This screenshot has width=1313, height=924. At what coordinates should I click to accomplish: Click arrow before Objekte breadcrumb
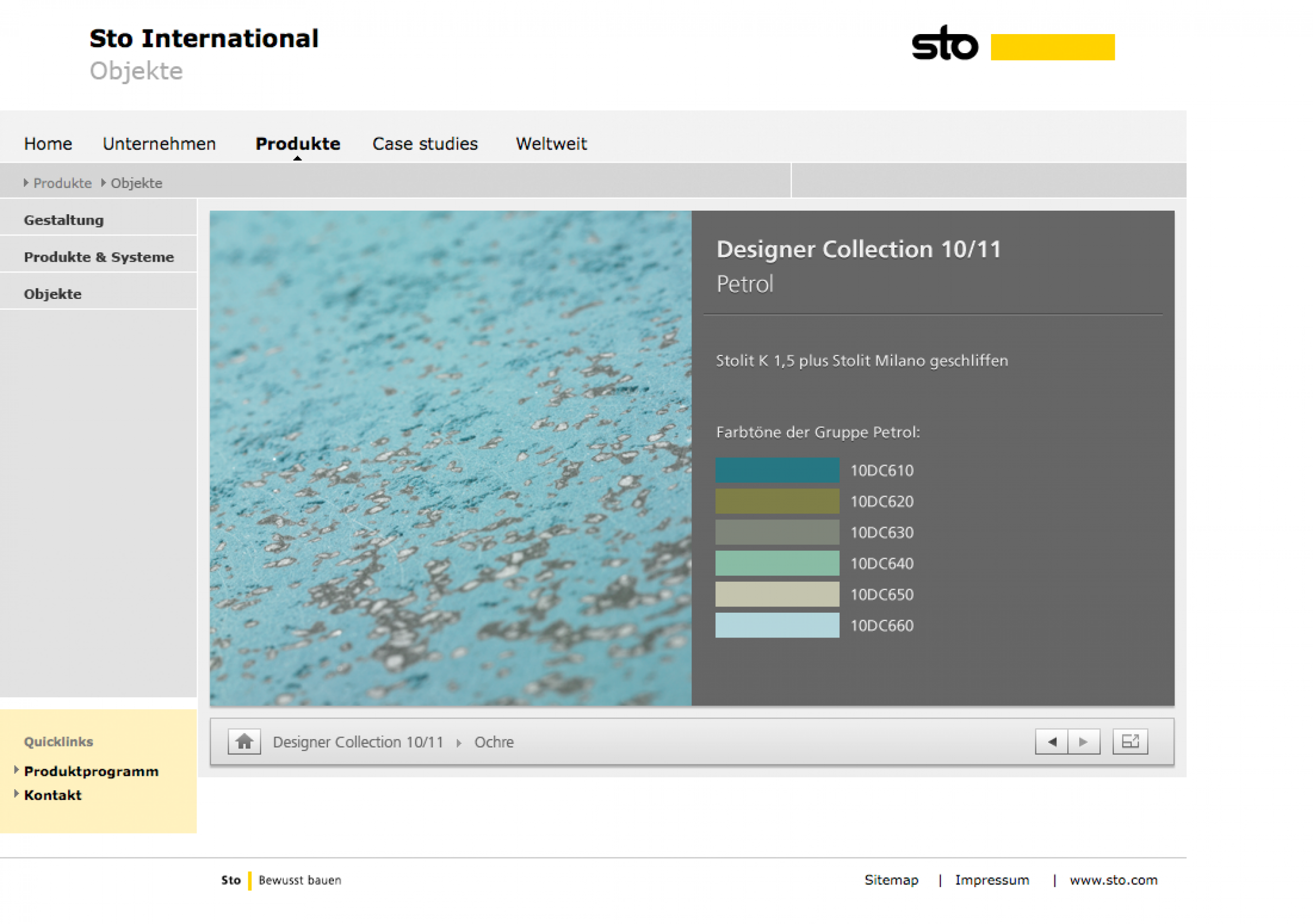(x=104, y=183)
